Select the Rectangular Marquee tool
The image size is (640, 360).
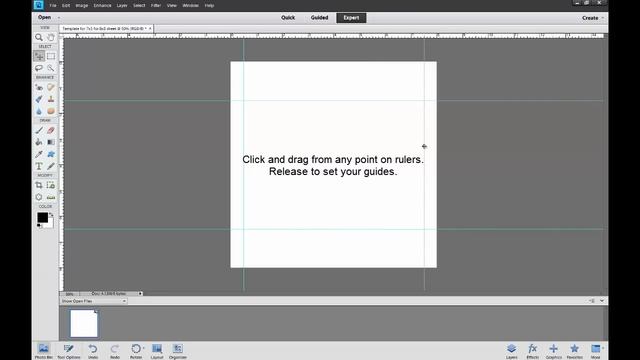coord(51,56)
